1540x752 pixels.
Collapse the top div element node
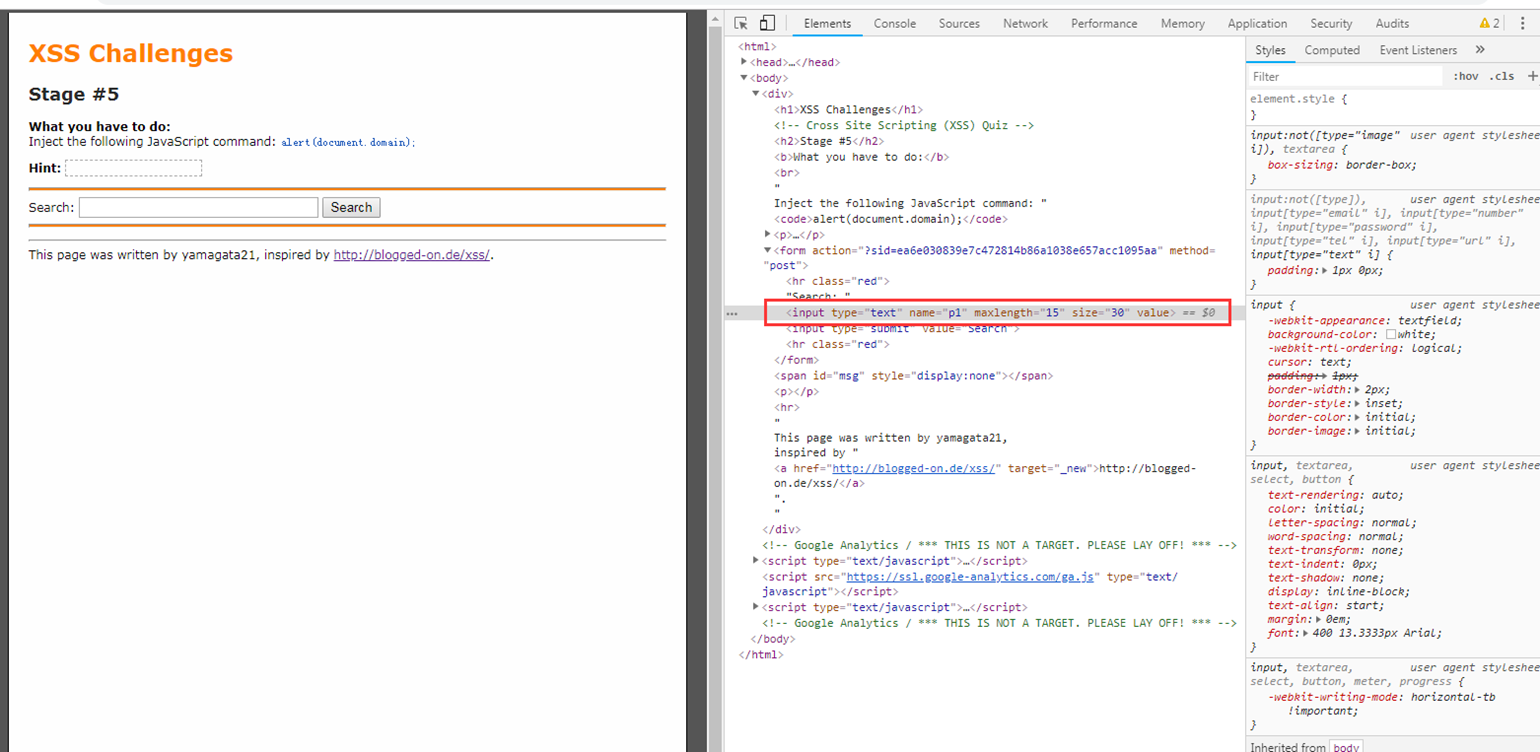point(755,94)
